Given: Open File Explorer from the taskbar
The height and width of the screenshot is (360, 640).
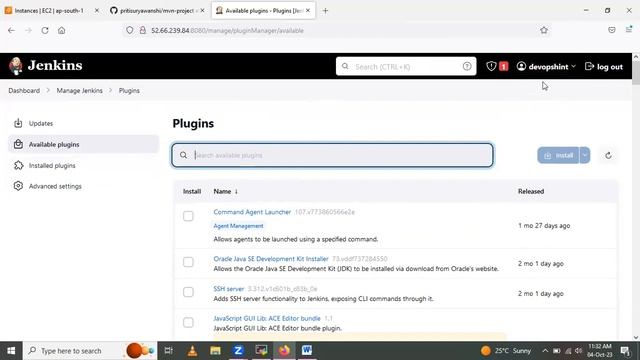Looking at the screenshot, I should point(215,351).
